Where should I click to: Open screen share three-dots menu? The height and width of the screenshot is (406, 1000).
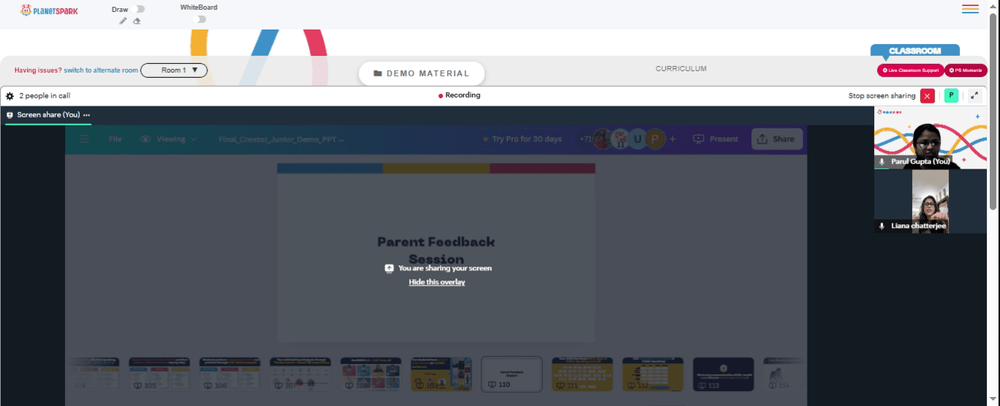(87, 115)
